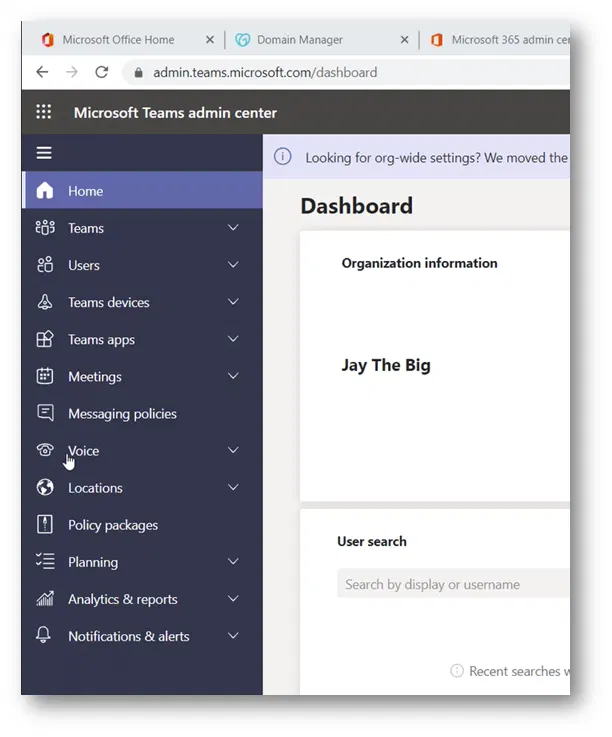Image resolution: width=612 pixels, height=737 pixels.
Task: Expand the Teams section chevron
Action: (233, 228)
